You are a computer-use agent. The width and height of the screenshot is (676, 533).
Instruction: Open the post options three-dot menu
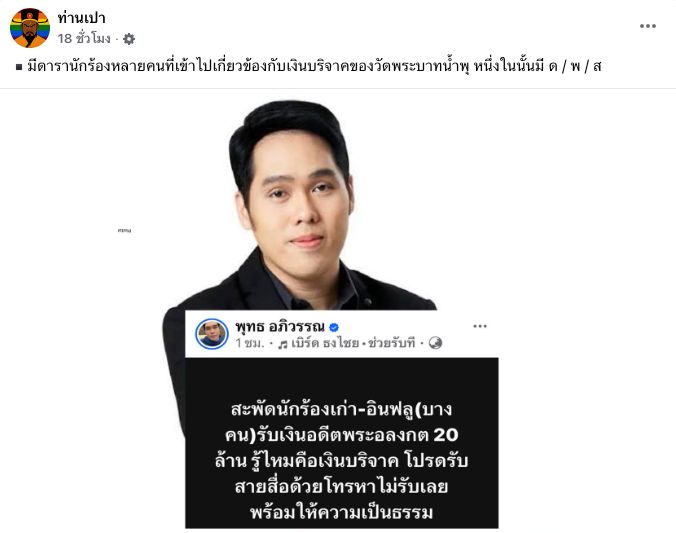point(648,26)
